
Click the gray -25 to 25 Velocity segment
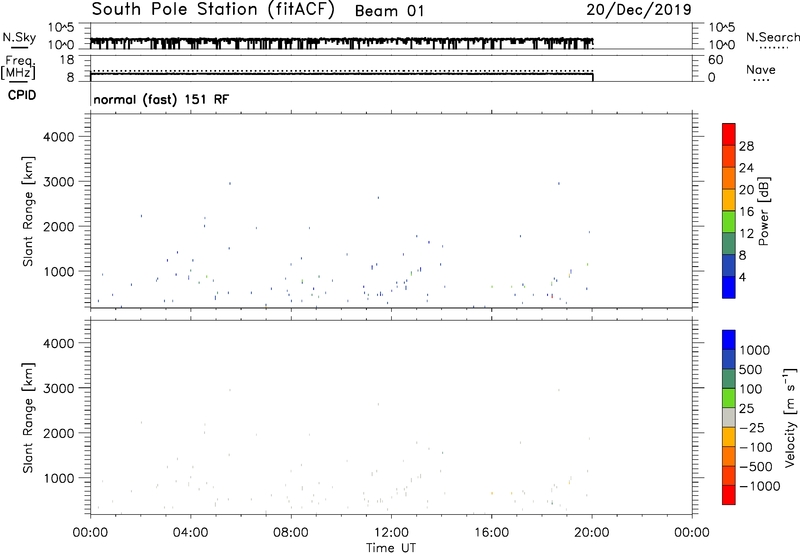click(x=729, y=418)
